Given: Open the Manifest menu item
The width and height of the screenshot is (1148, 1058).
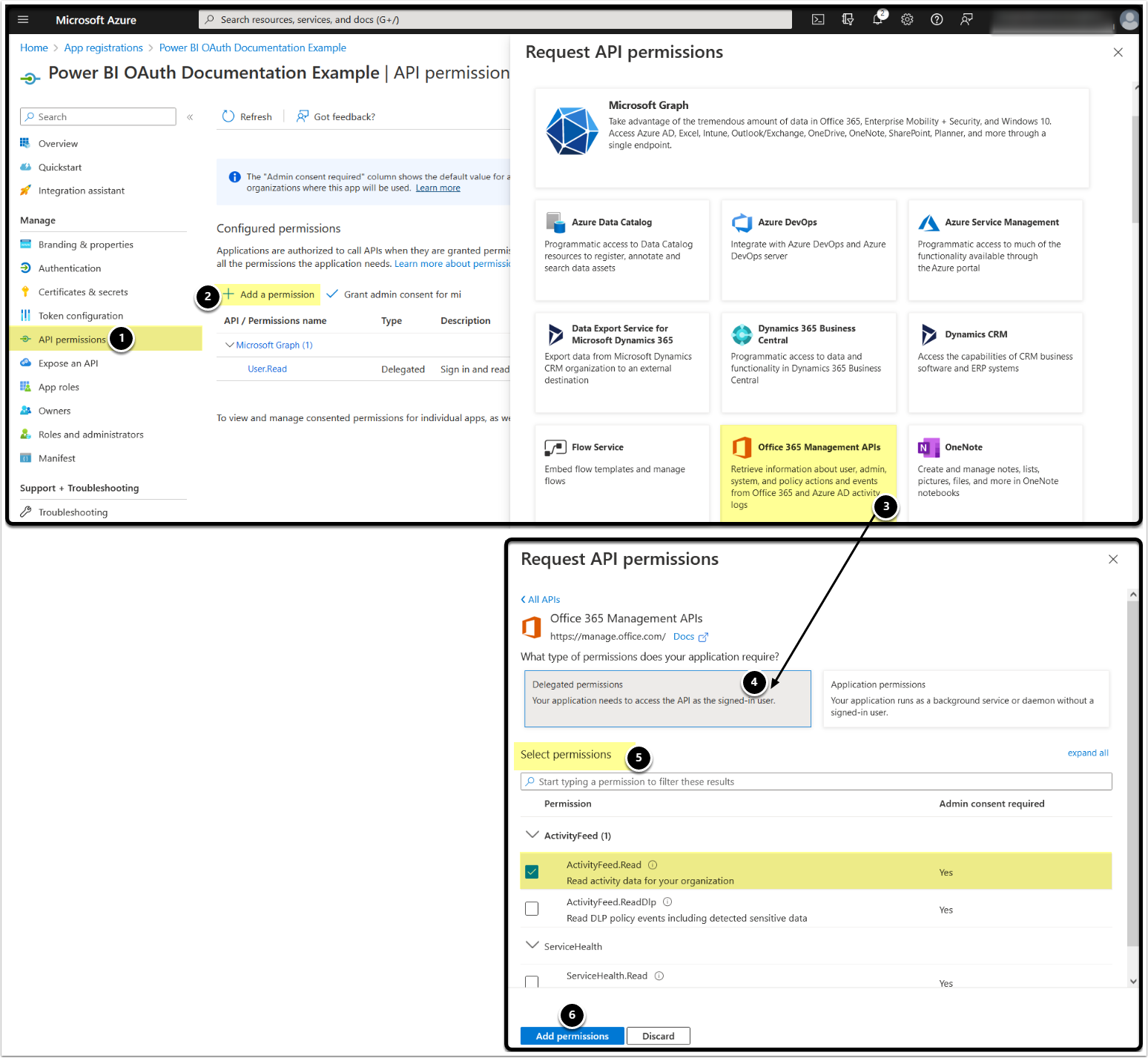Looking at the screenshot, I should click(x=57, y=458).
